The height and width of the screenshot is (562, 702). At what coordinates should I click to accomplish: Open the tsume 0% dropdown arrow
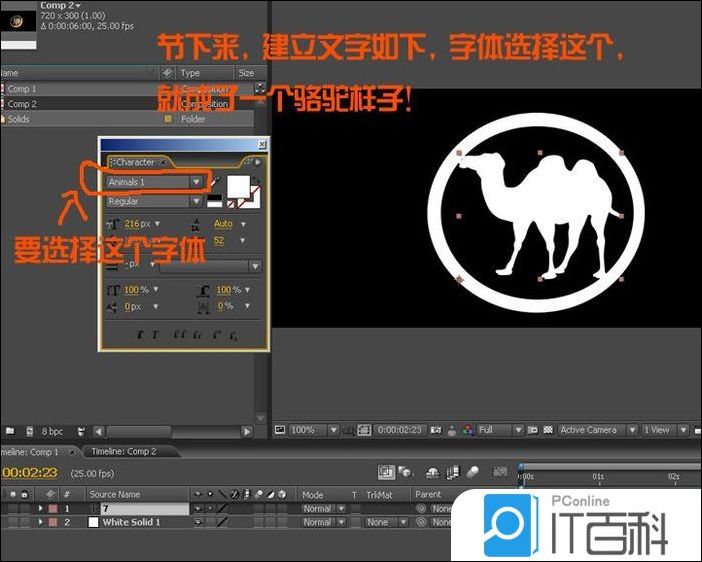click(247, 306)
